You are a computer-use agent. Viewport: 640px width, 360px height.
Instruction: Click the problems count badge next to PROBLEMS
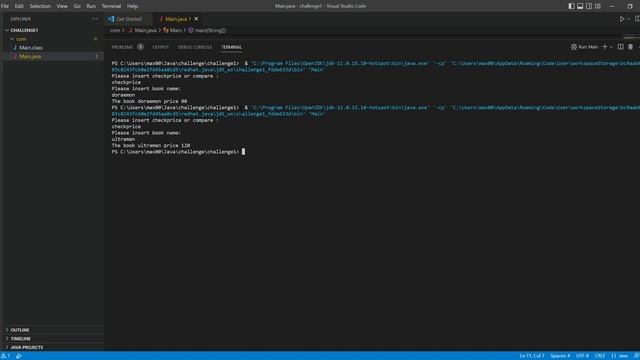[x=140, y=47]
